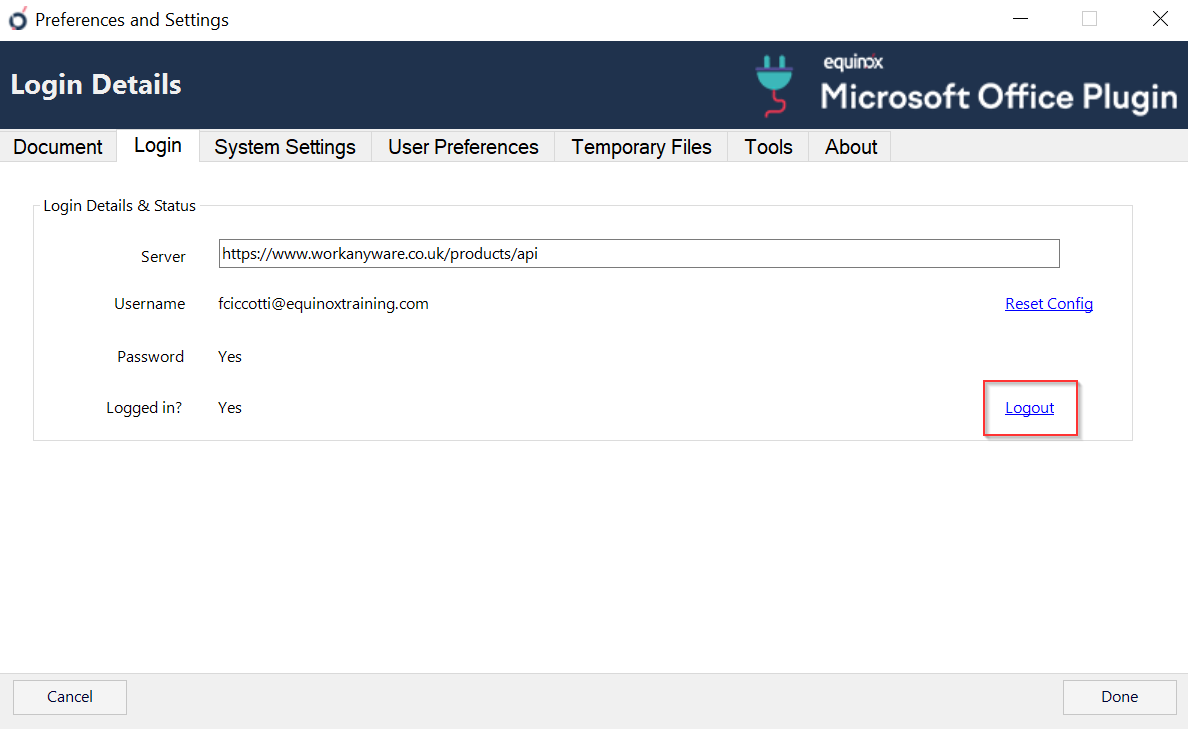
Task: Go to User Preferences tab
Action: pyautogui.click(x=463, y=146)
